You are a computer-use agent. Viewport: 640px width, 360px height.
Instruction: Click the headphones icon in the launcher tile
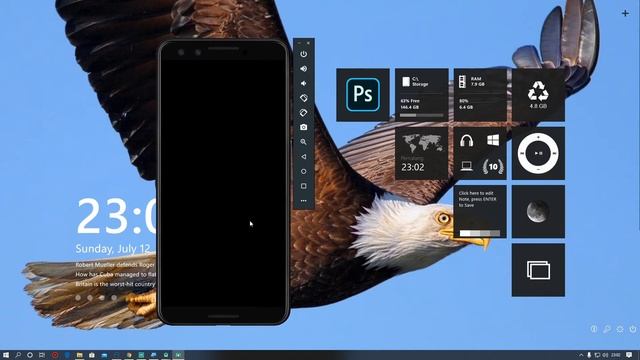(x=467, y=141)
